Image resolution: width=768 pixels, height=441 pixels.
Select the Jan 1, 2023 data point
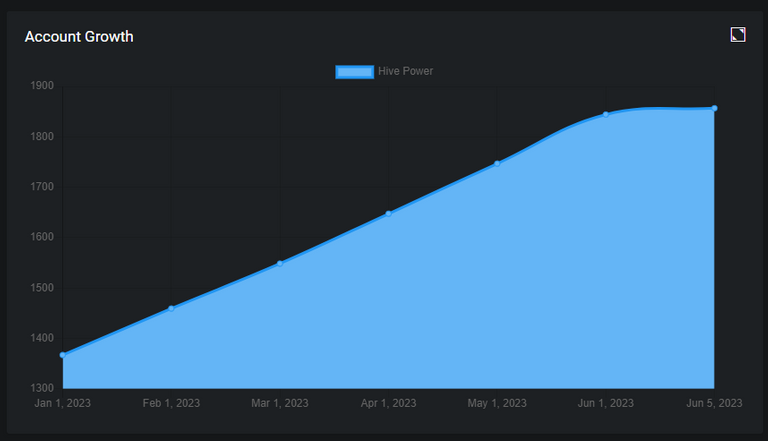point(63,355)
